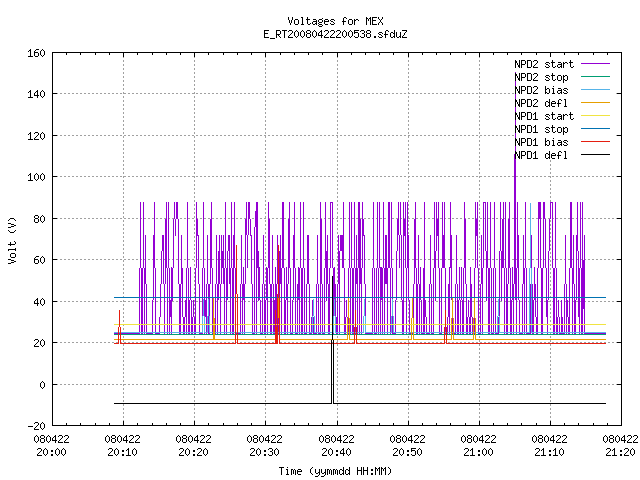
Task: Click the 'NPD1 bias' legend label
Action: 541,142
